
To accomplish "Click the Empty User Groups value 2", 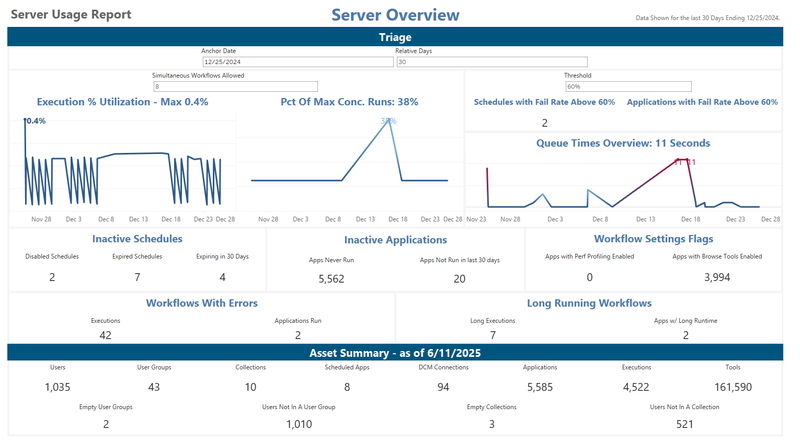I will 106,424.
